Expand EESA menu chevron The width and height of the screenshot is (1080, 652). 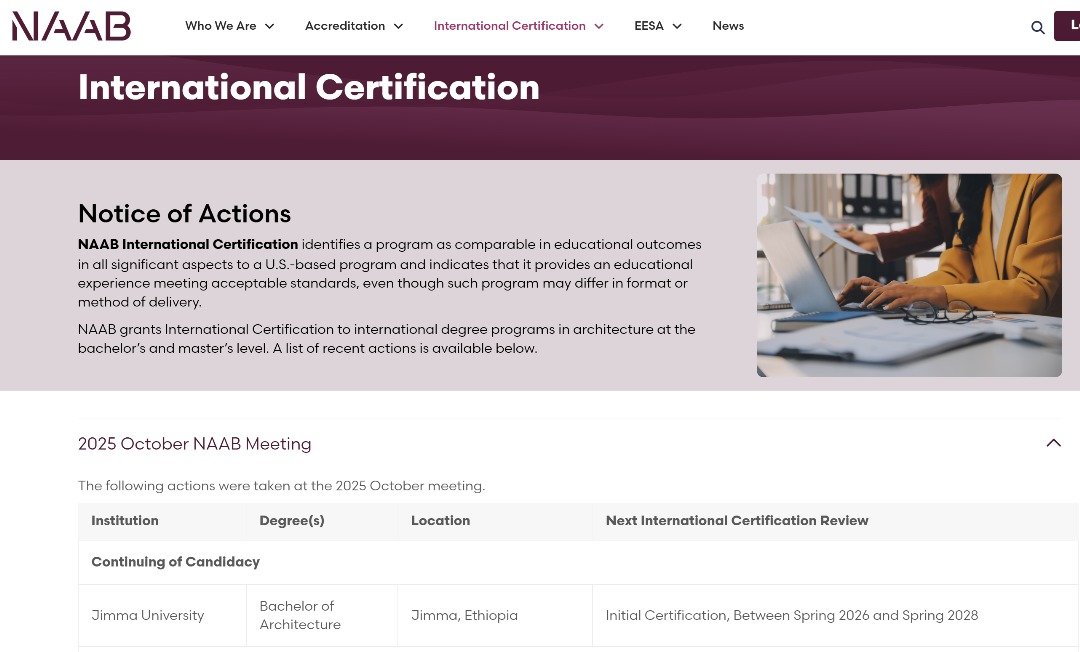click(x=677, y=26)
